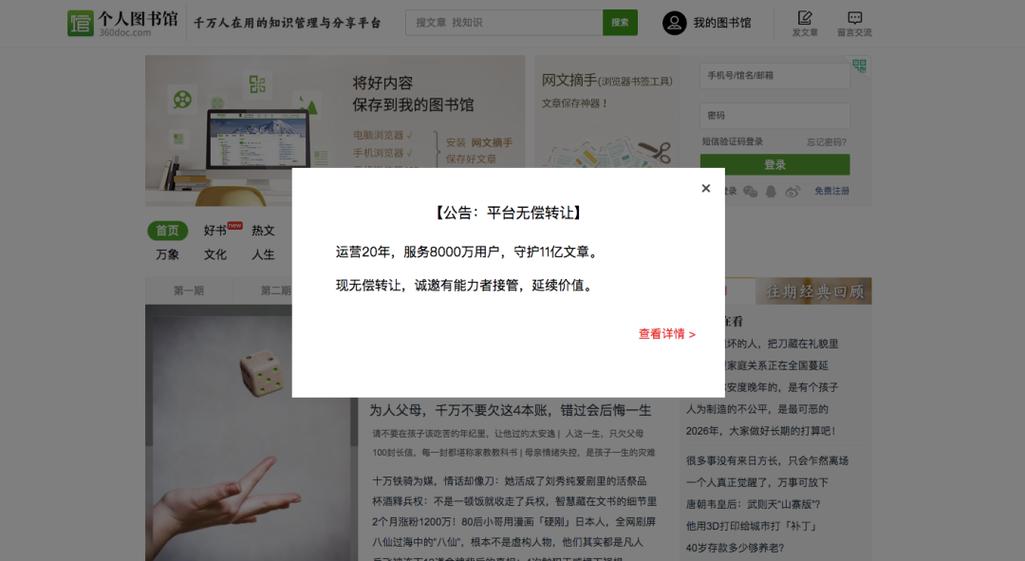The image size is (1025, 561).
Task: Select the 好书 category tab
Action: click(x=215, y=230)
